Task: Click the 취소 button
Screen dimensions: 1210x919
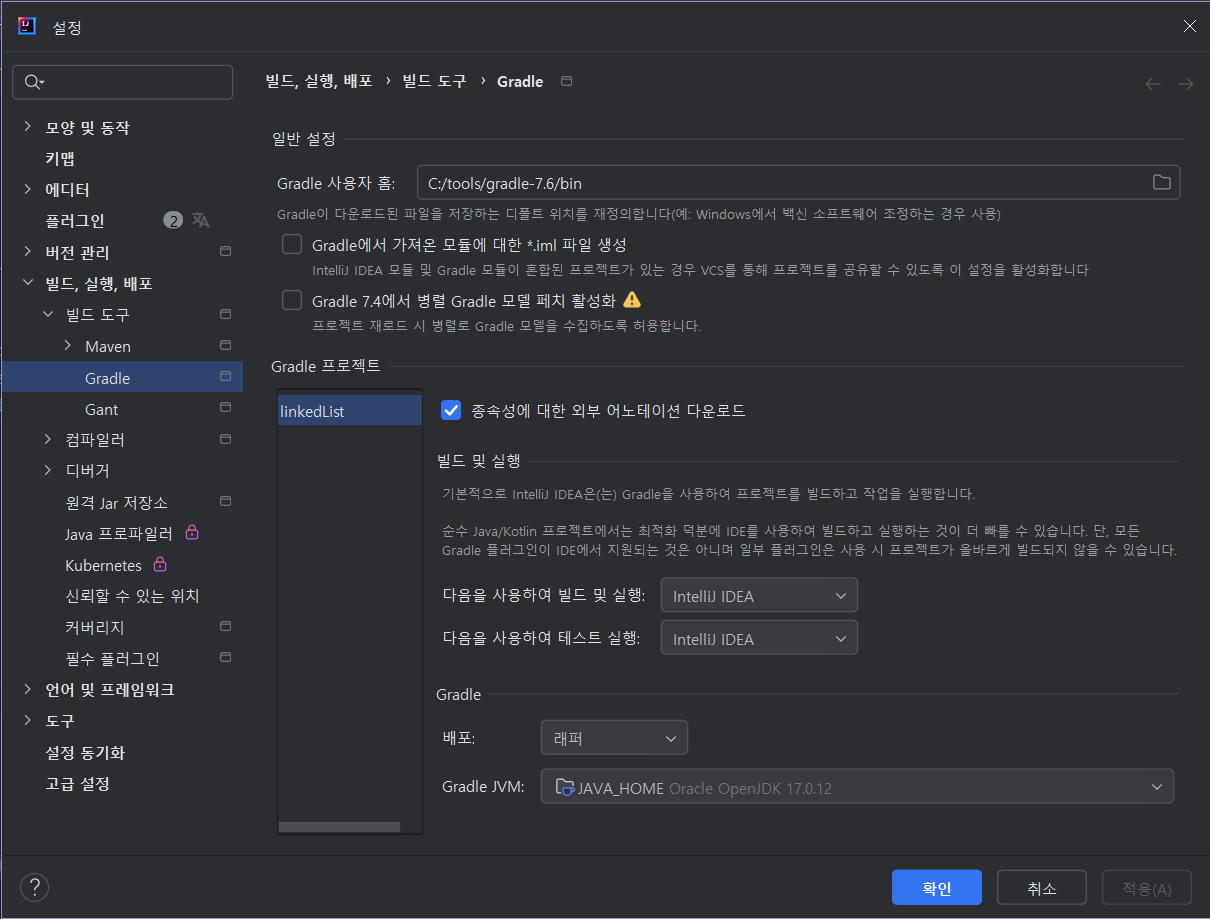Action: [x=1042, y=888]
